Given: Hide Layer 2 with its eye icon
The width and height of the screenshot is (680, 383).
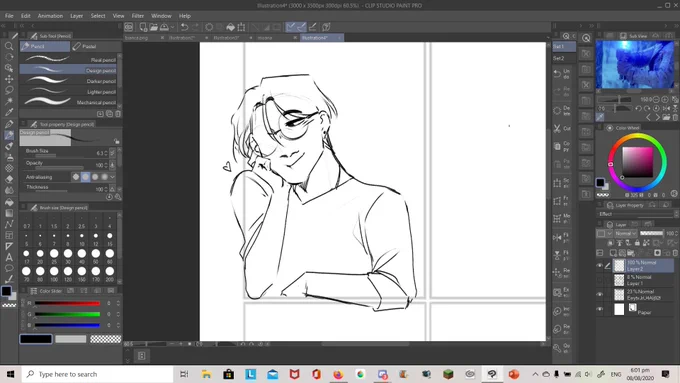Looking at the screenshot, I should 600,265.
